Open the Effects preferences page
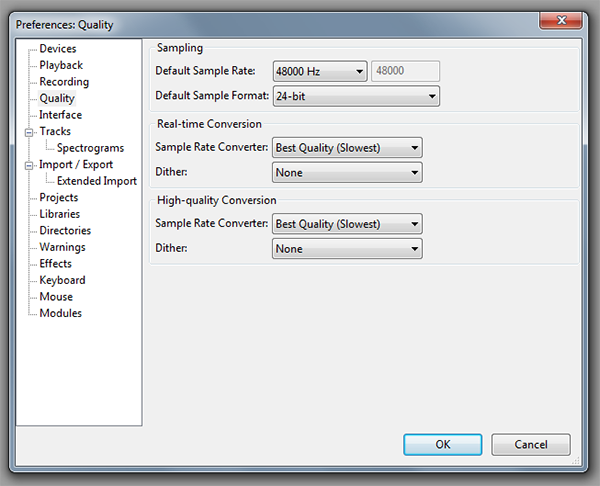Image resolution: width=600 pixels, height=486 pixels. coord(55,264)
